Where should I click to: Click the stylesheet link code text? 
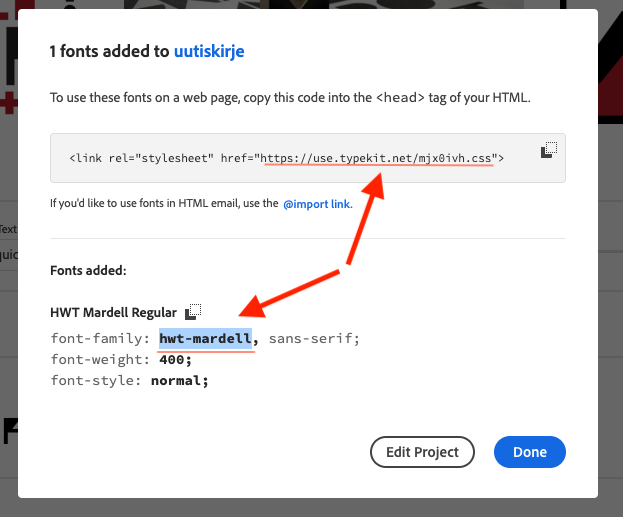[286, 158]
